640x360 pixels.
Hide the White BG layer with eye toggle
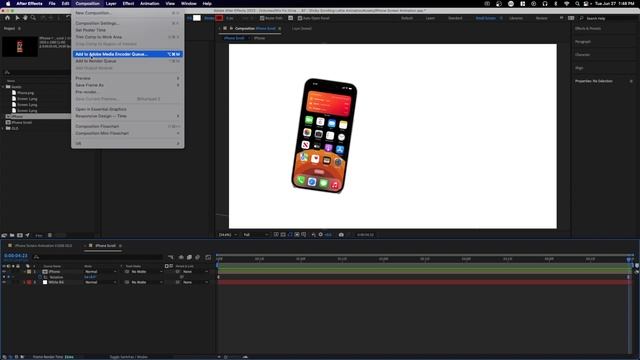(4, 282)
